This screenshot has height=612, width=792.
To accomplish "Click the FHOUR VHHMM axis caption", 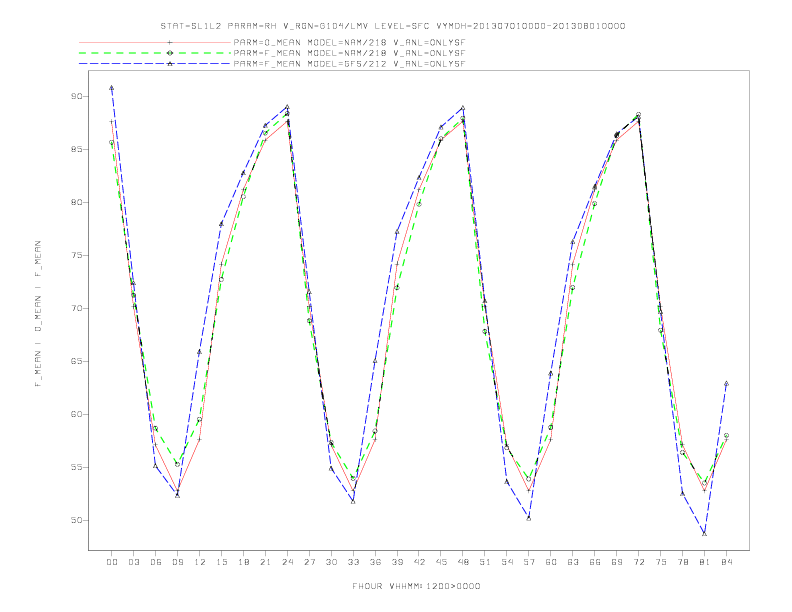I will [416, 586].
